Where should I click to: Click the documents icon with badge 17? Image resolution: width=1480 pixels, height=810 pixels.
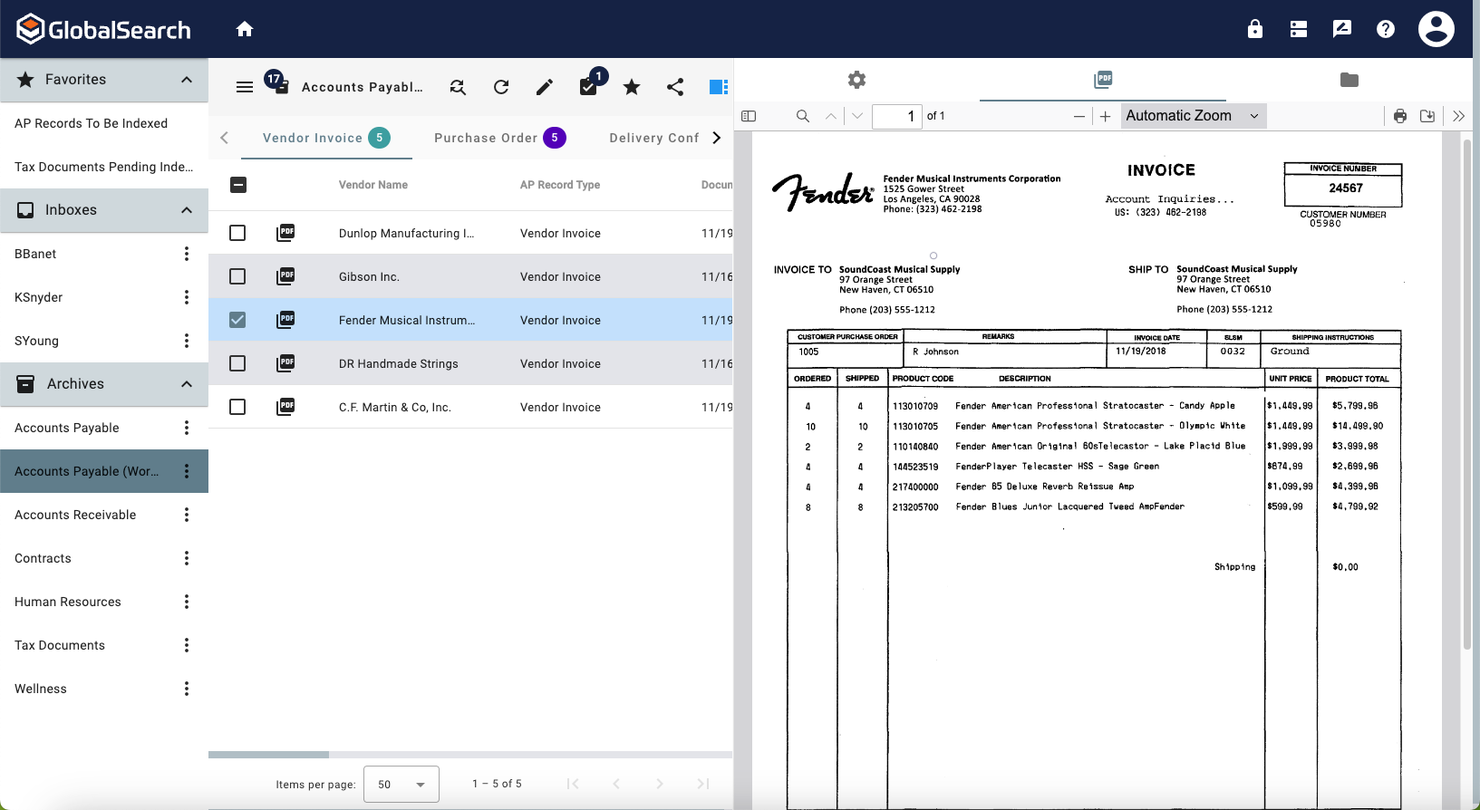pyautogui.click(x=279, y=85)
